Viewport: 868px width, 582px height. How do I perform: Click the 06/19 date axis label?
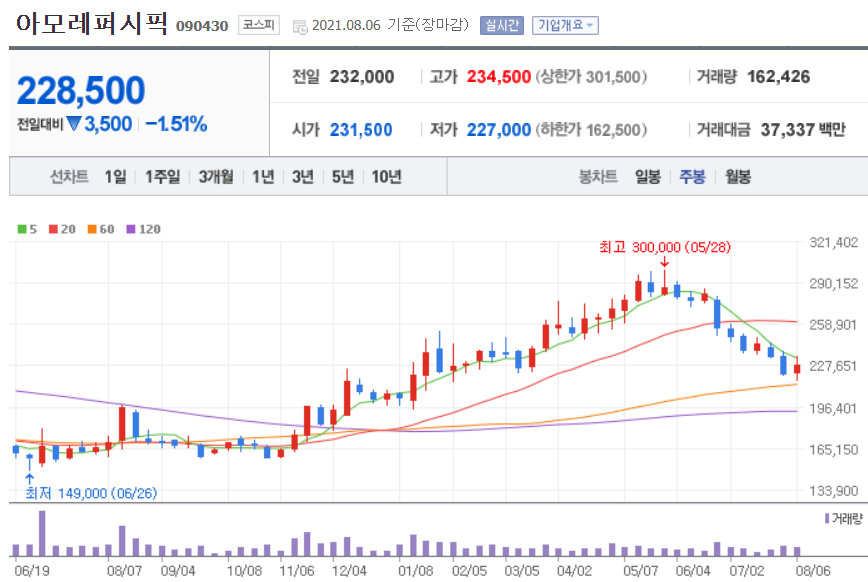click(32, 571)
